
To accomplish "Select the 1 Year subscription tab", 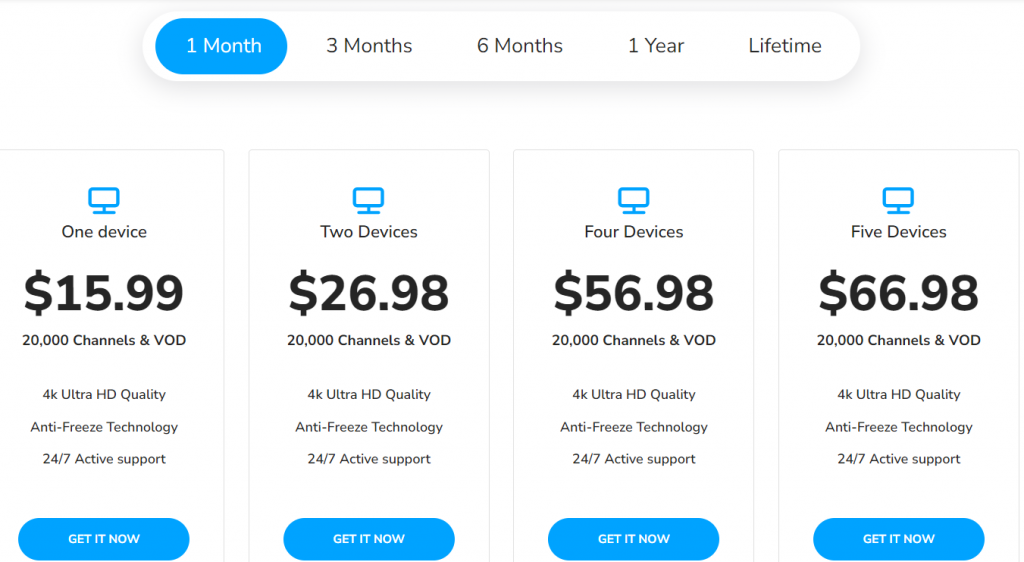I will tap(656, 46).
